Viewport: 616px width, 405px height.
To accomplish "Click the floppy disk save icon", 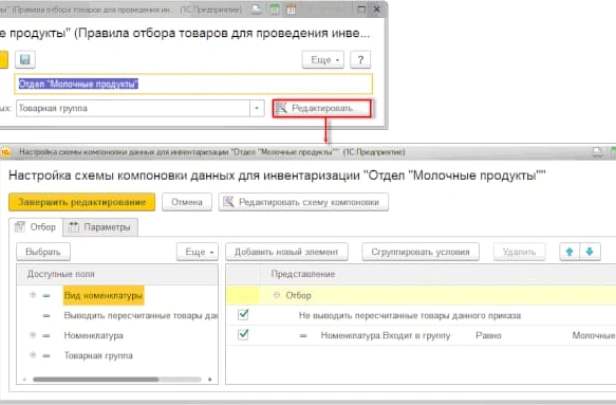I will point(25,60).
